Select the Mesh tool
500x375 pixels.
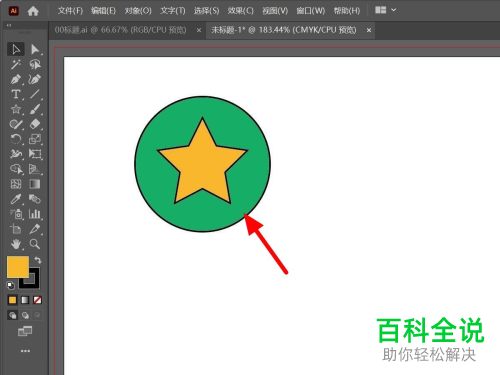[16, 184]
